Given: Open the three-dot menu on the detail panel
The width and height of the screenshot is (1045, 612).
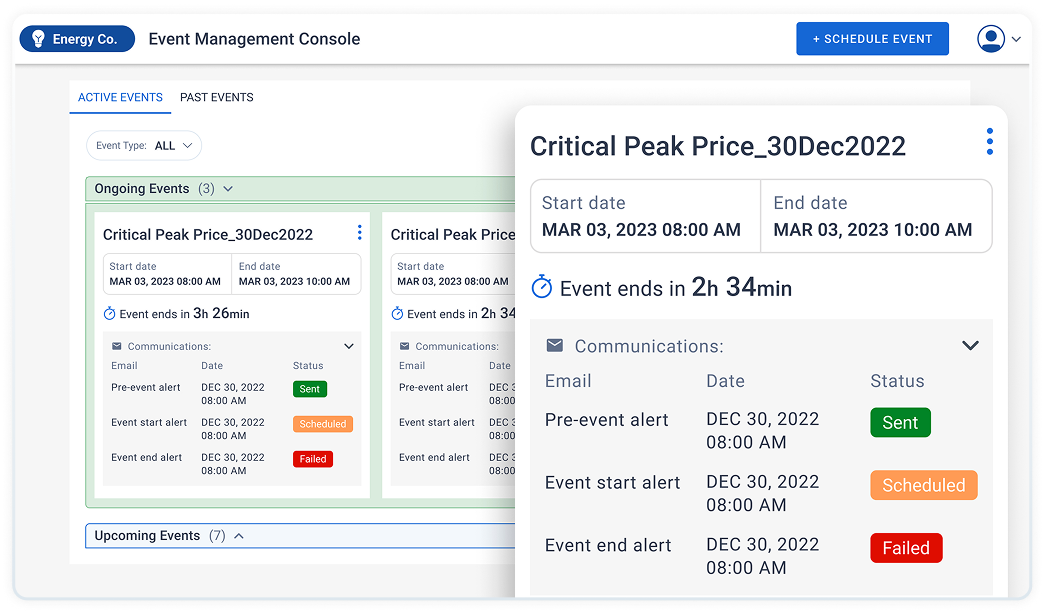Looking at the screenshot, I should (989, 141).
